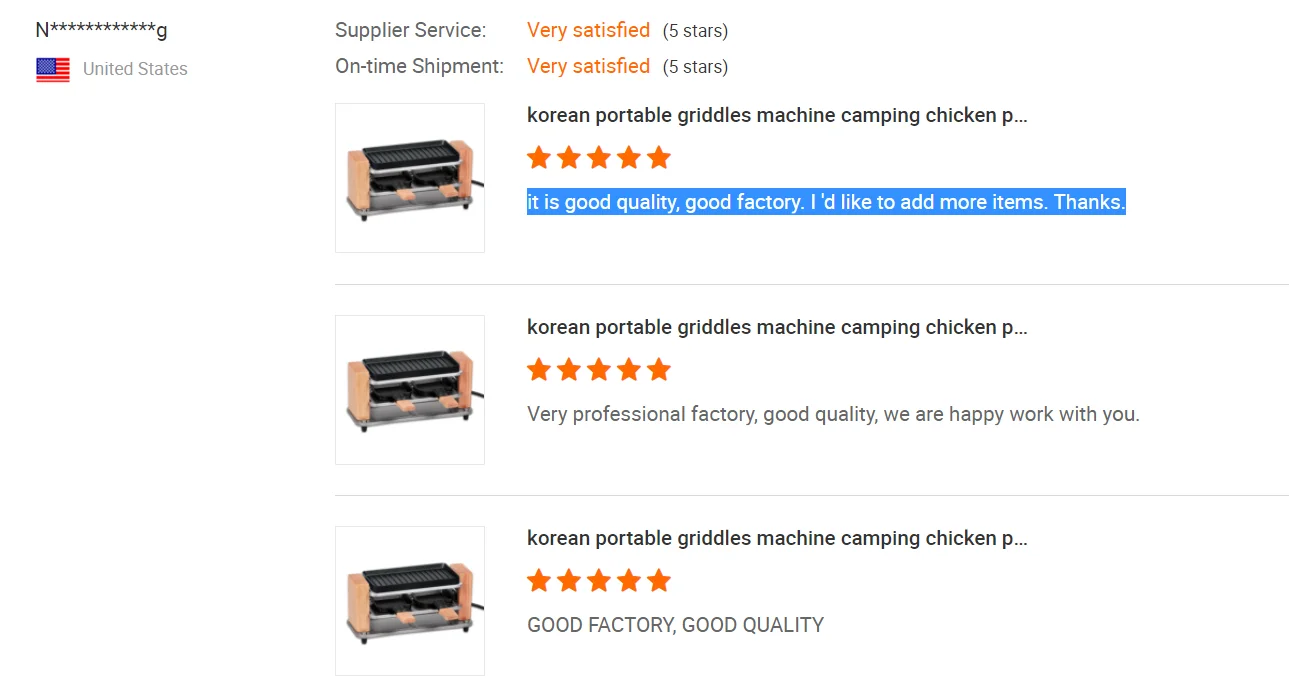Click the "Very professional factory" review text
This screenshot has height=684, width=1289.
pyautogui.click(x=833, y=414)
